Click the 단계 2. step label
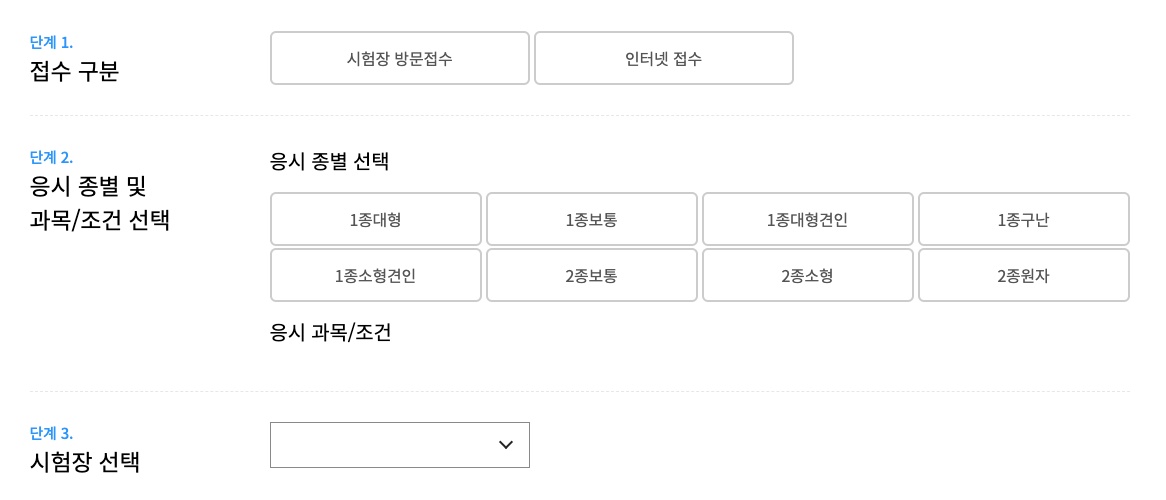 51,157
